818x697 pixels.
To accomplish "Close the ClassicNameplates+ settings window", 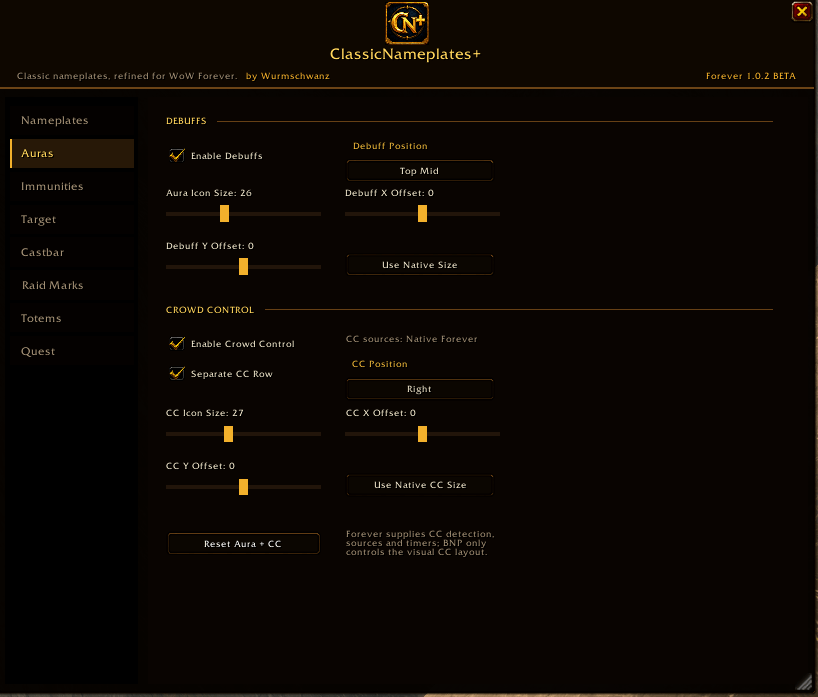I will click(802, 11).
